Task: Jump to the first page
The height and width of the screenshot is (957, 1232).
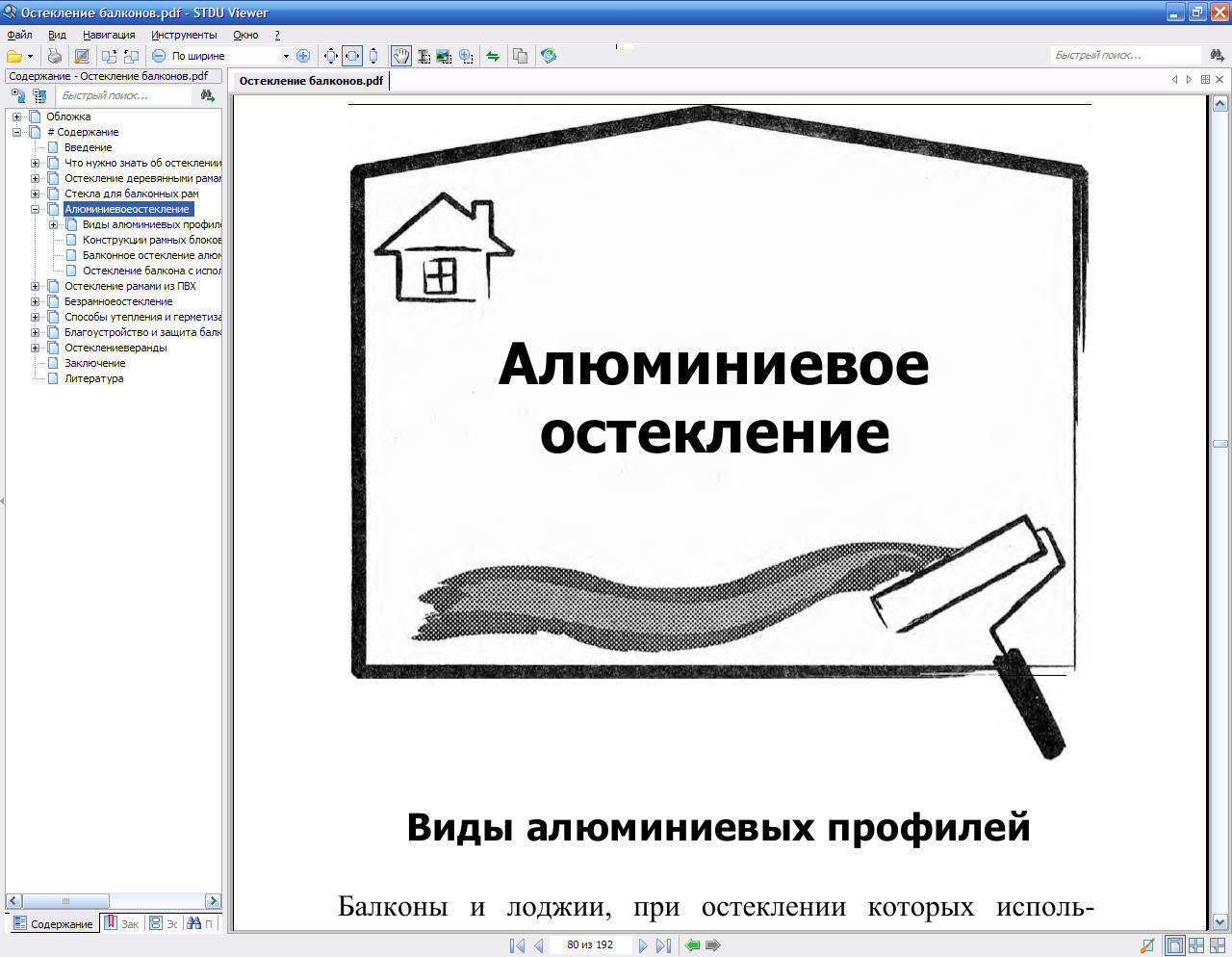Action: click(517, 945)
